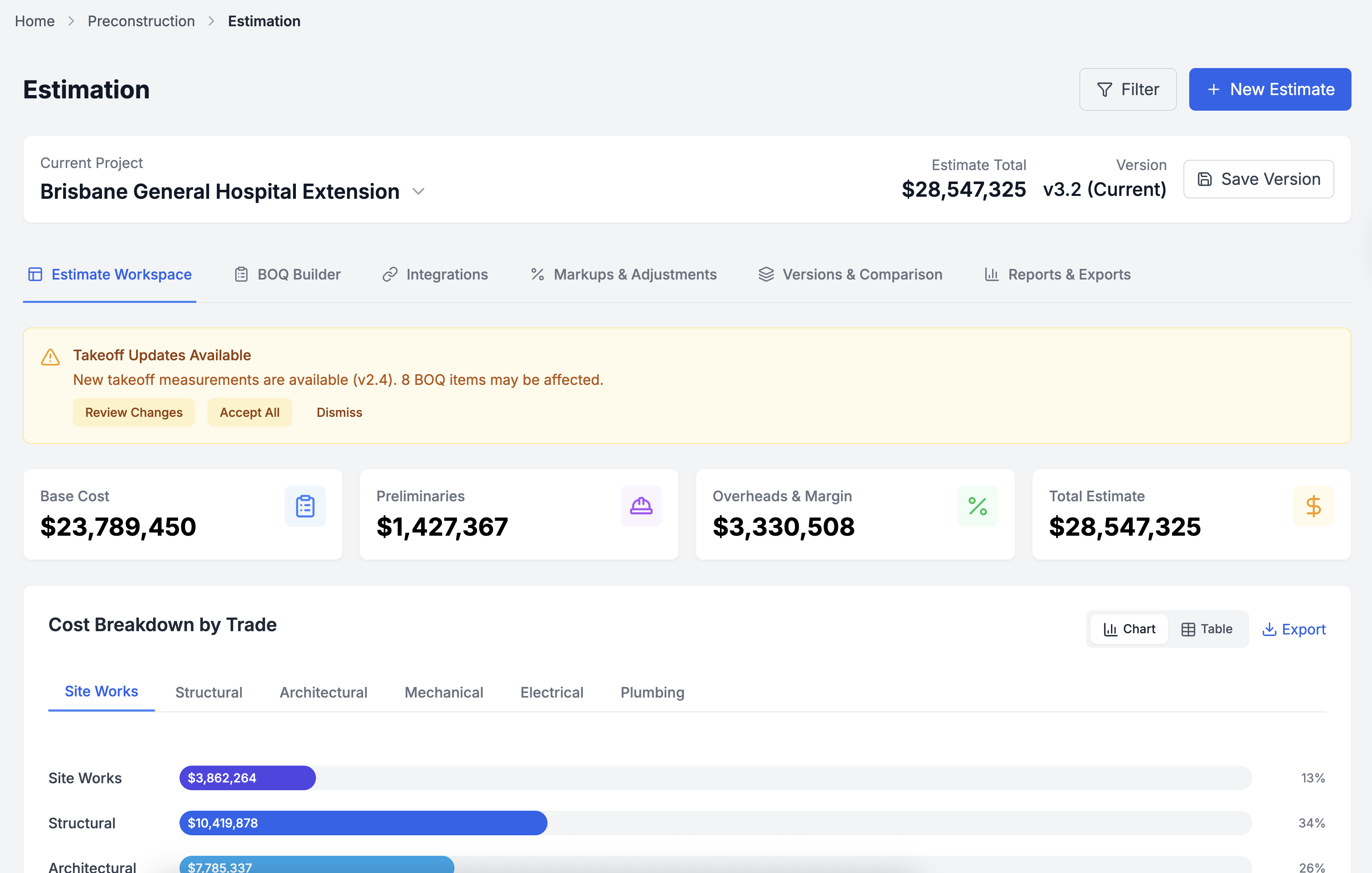Click breadcrumb chevron after Home
Screen dimensions: 1372x873
(x=71, y=21)
